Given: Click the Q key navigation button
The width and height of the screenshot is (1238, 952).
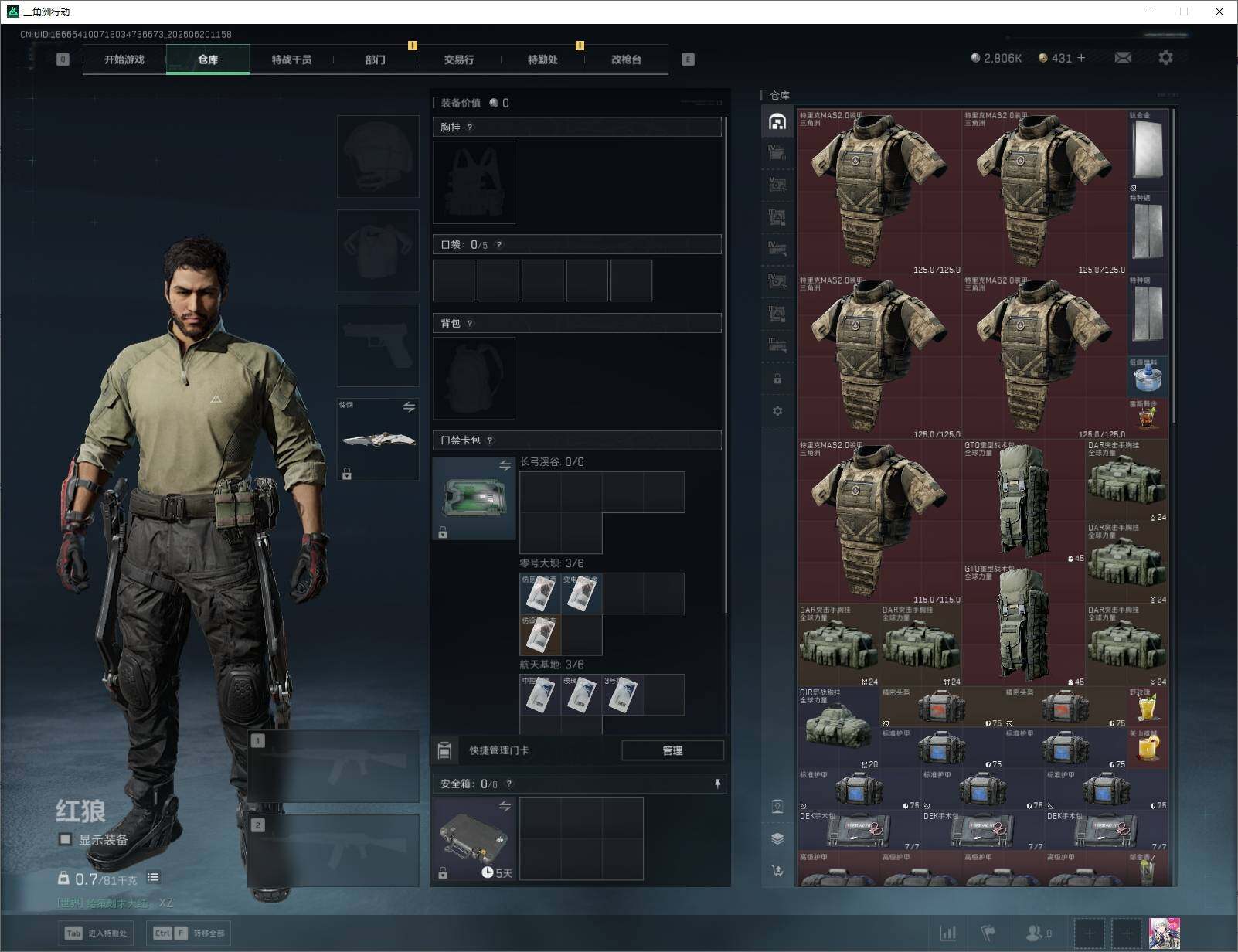Looking at the screenshot, I should tap(63, 59).
